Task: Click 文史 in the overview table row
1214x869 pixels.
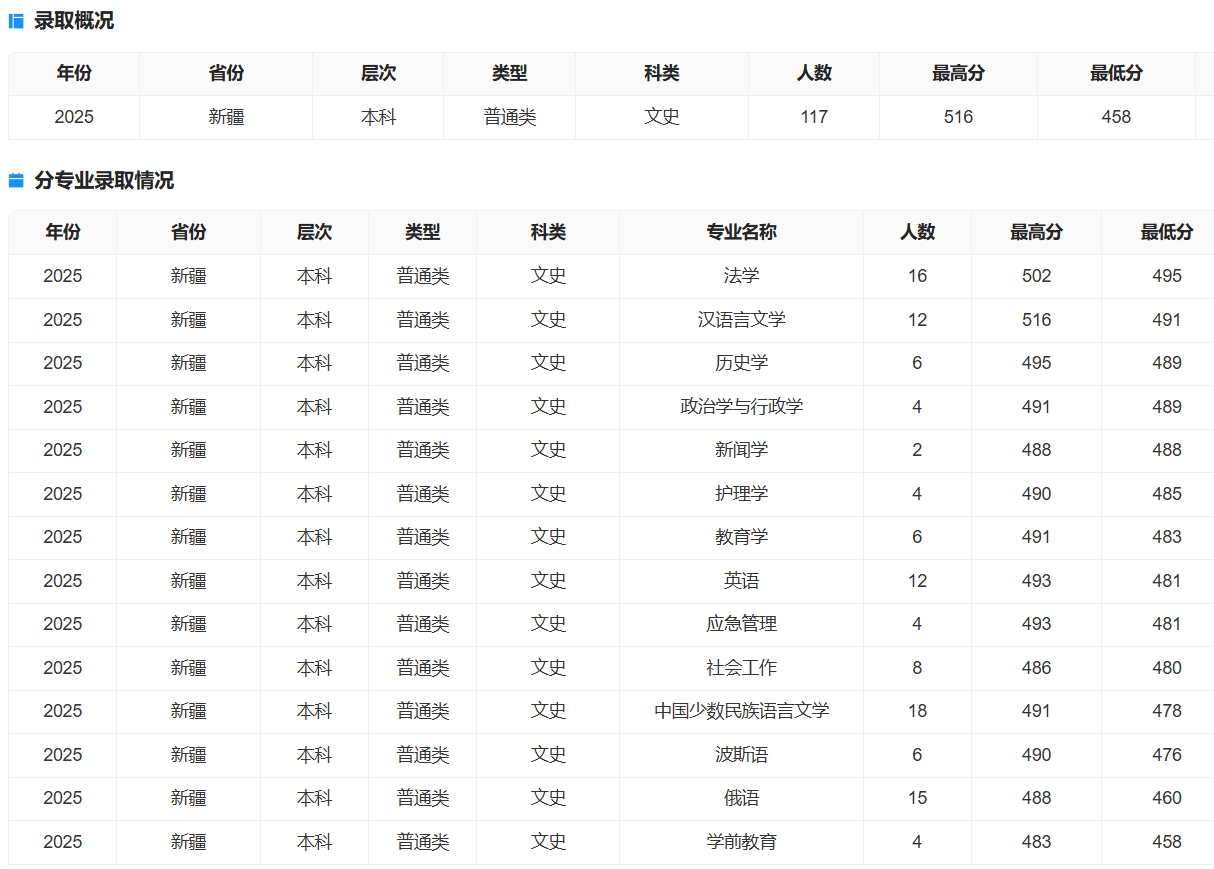Action: pyautogui.click(x=662, y=117)
